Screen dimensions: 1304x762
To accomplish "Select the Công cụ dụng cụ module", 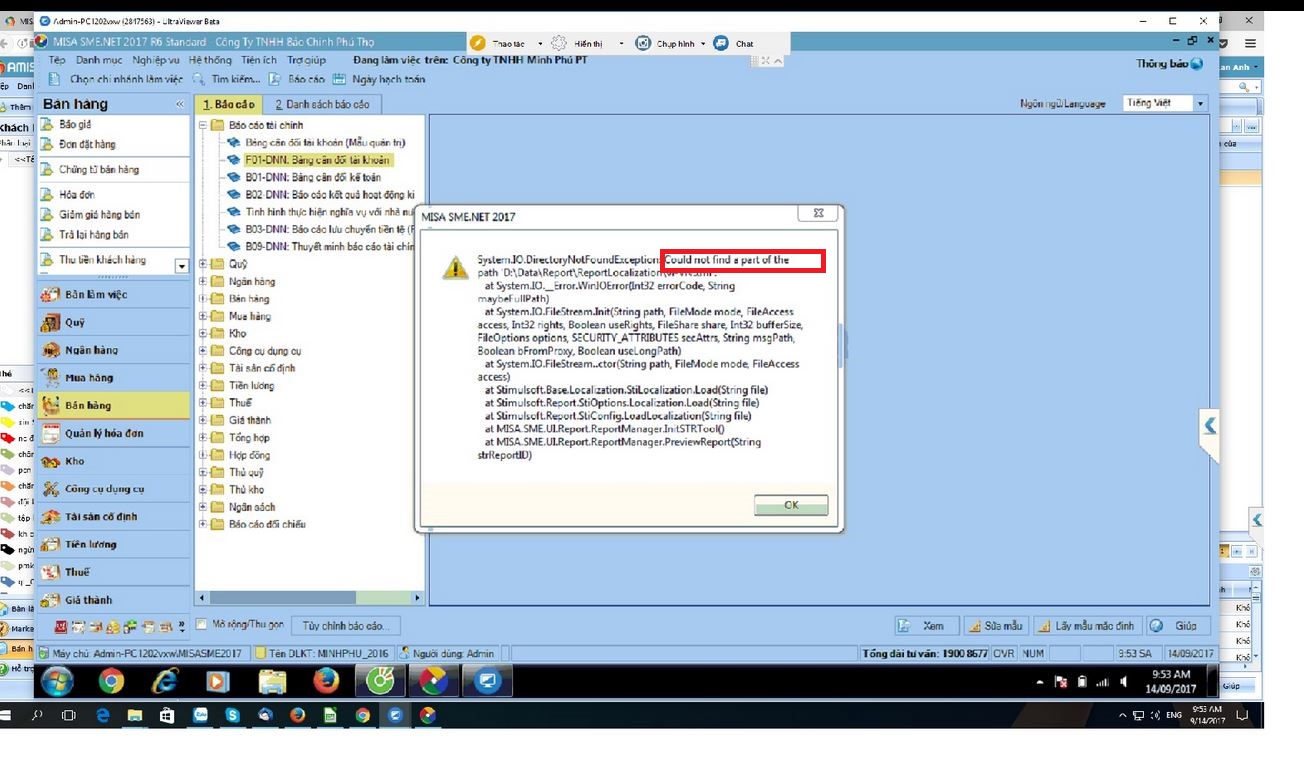I will 113,489.
